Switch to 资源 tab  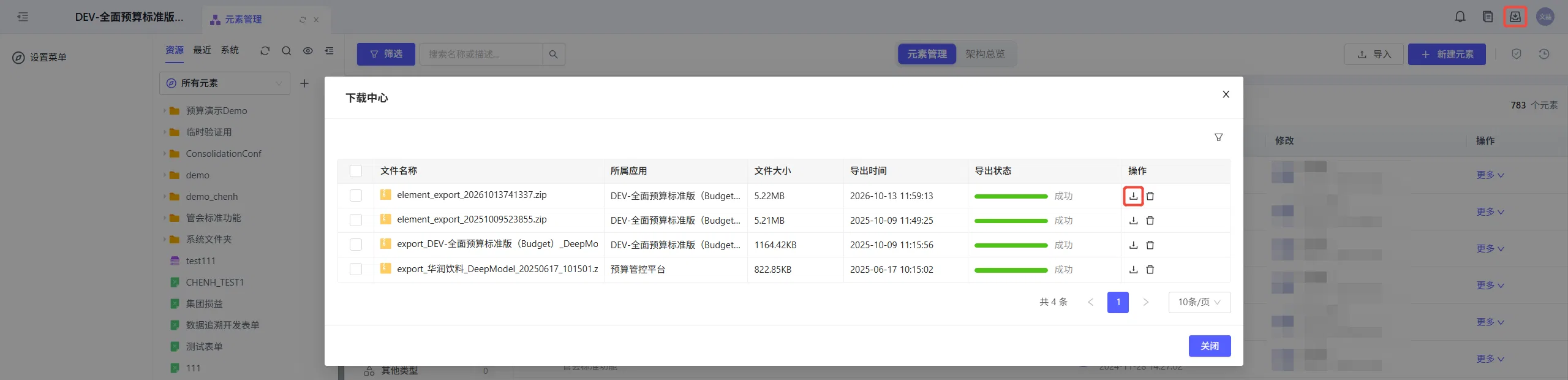click(175, 50)
